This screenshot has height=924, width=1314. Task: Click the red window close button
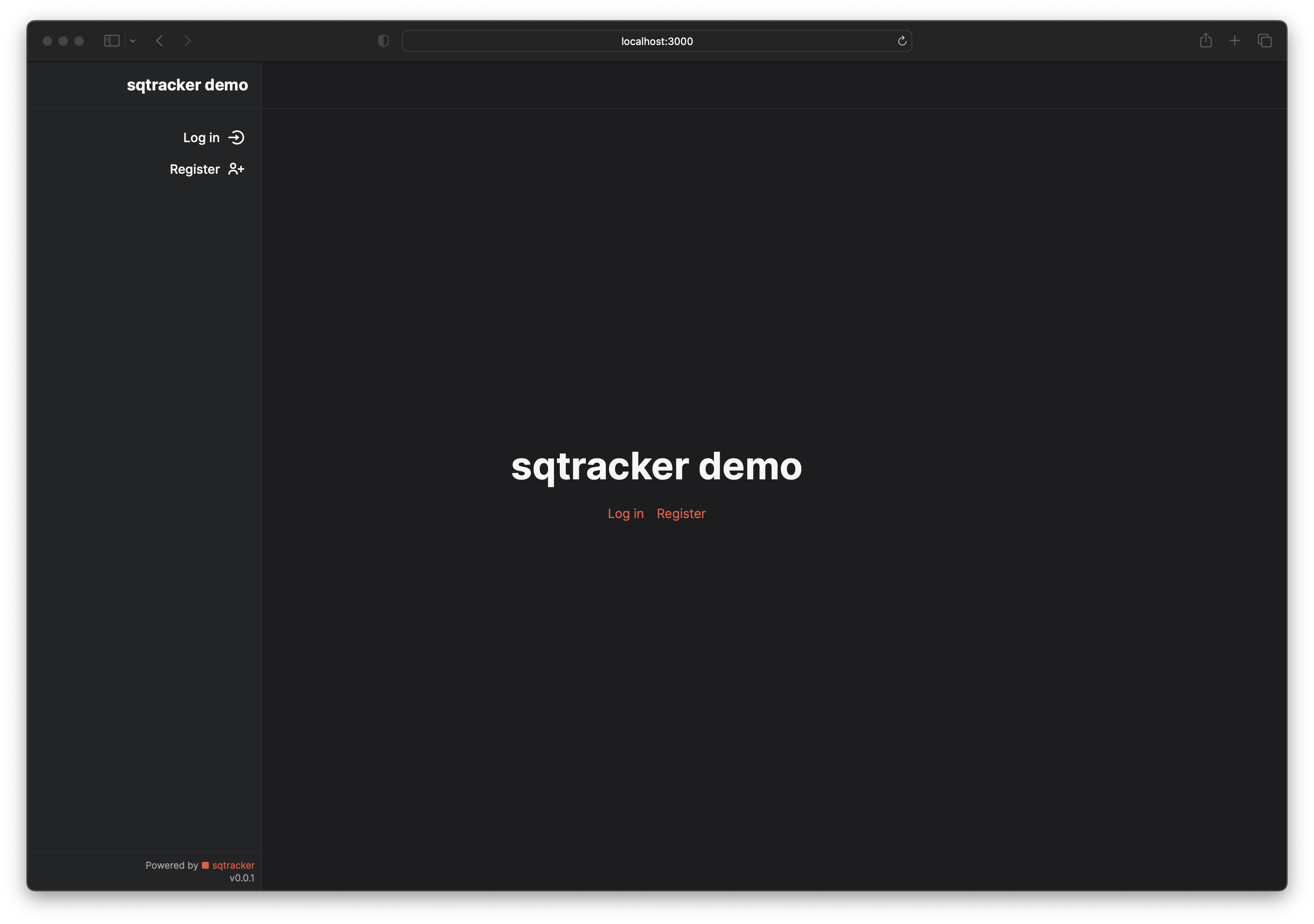pyautogui.click(x=47, y=41)
